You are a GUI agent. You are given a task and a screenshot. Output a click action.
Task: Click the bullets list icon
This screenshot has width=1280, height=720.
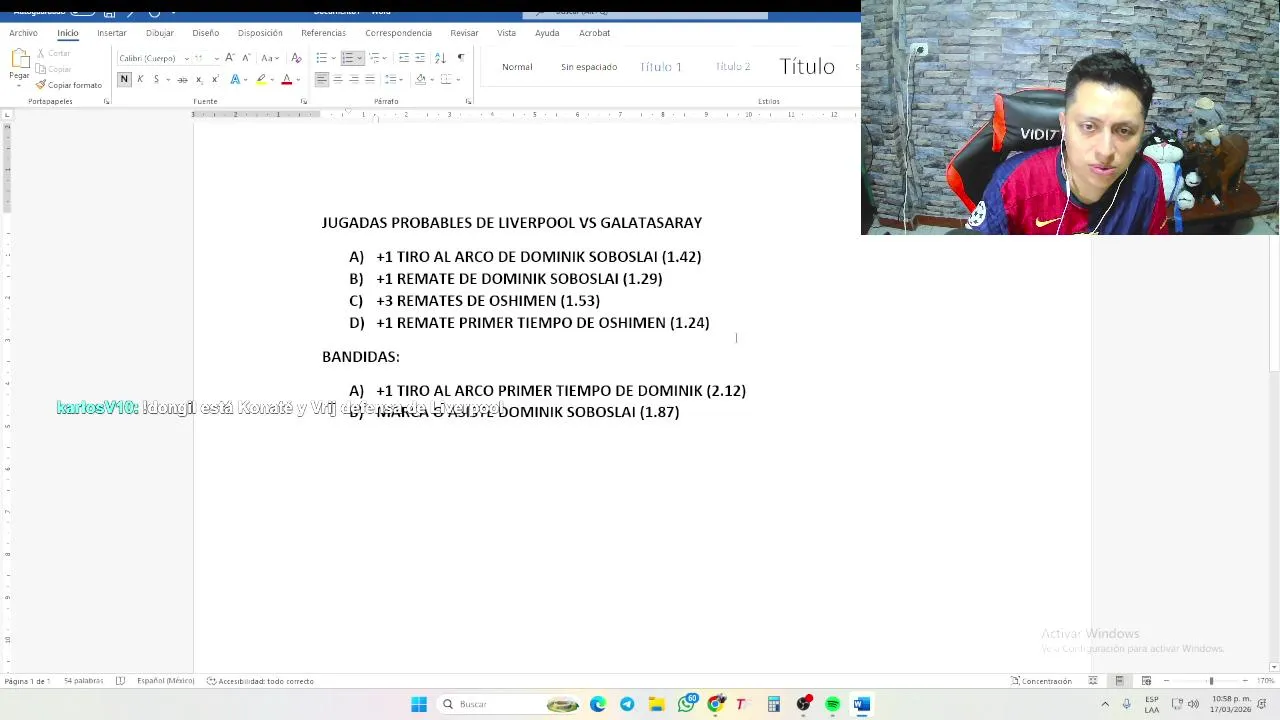[321, 58]
